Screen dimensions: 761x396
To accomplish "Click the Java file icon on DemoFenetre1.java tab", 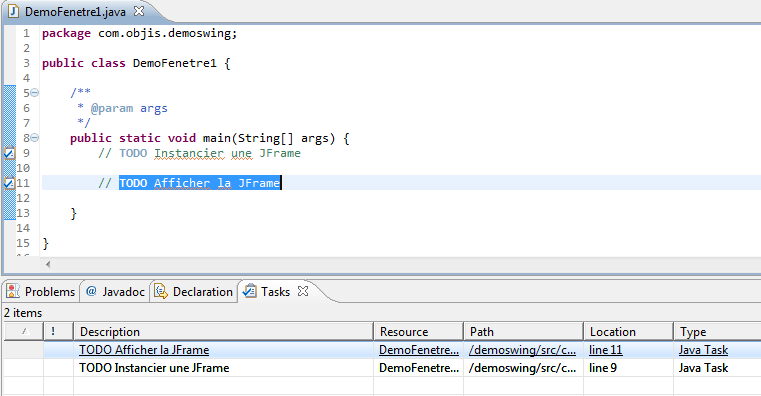I will click(x=14, y=11).
